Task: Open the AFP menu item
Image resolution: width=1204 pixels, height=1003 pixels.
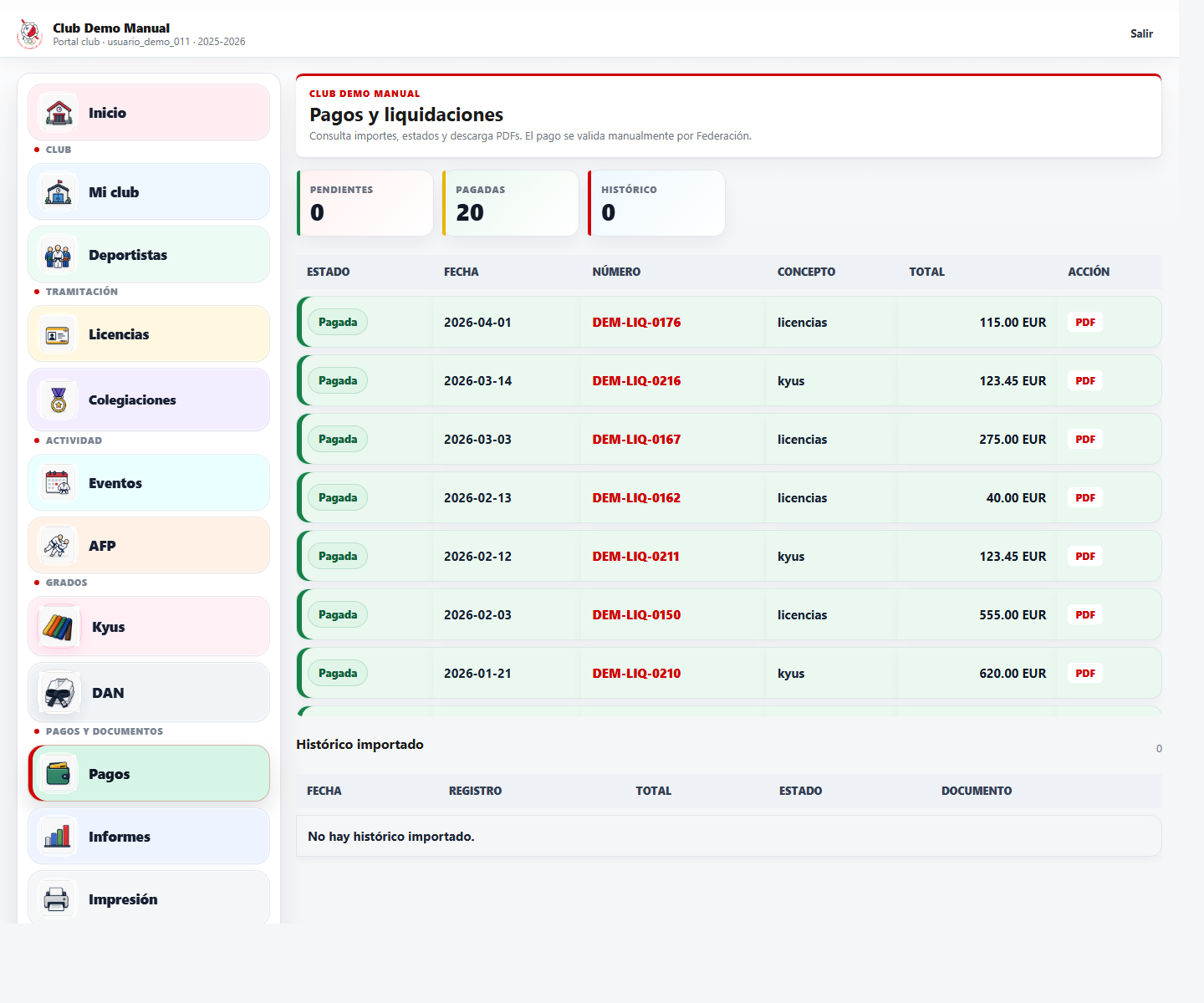Action: [149, 545]
